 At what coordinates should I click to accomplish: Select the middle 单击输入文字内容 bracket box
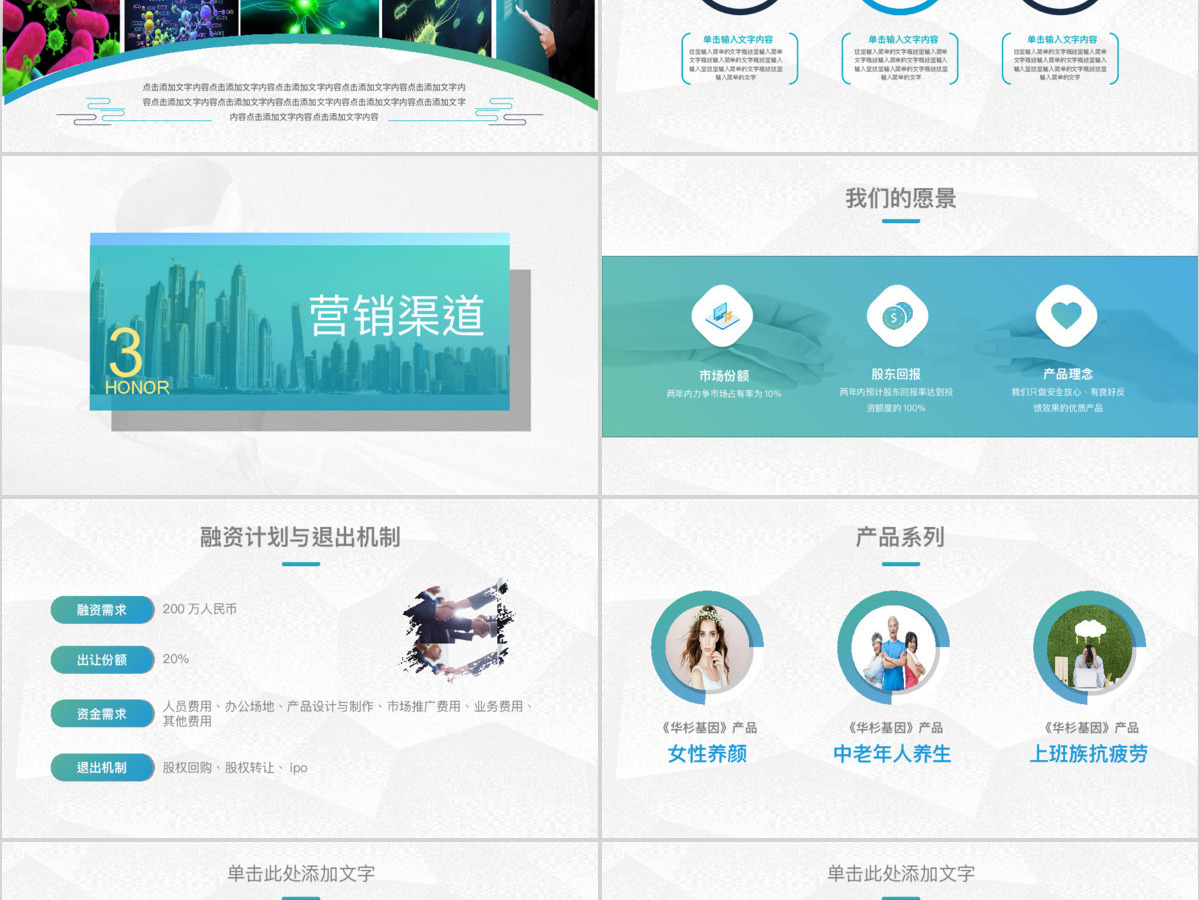900,58
